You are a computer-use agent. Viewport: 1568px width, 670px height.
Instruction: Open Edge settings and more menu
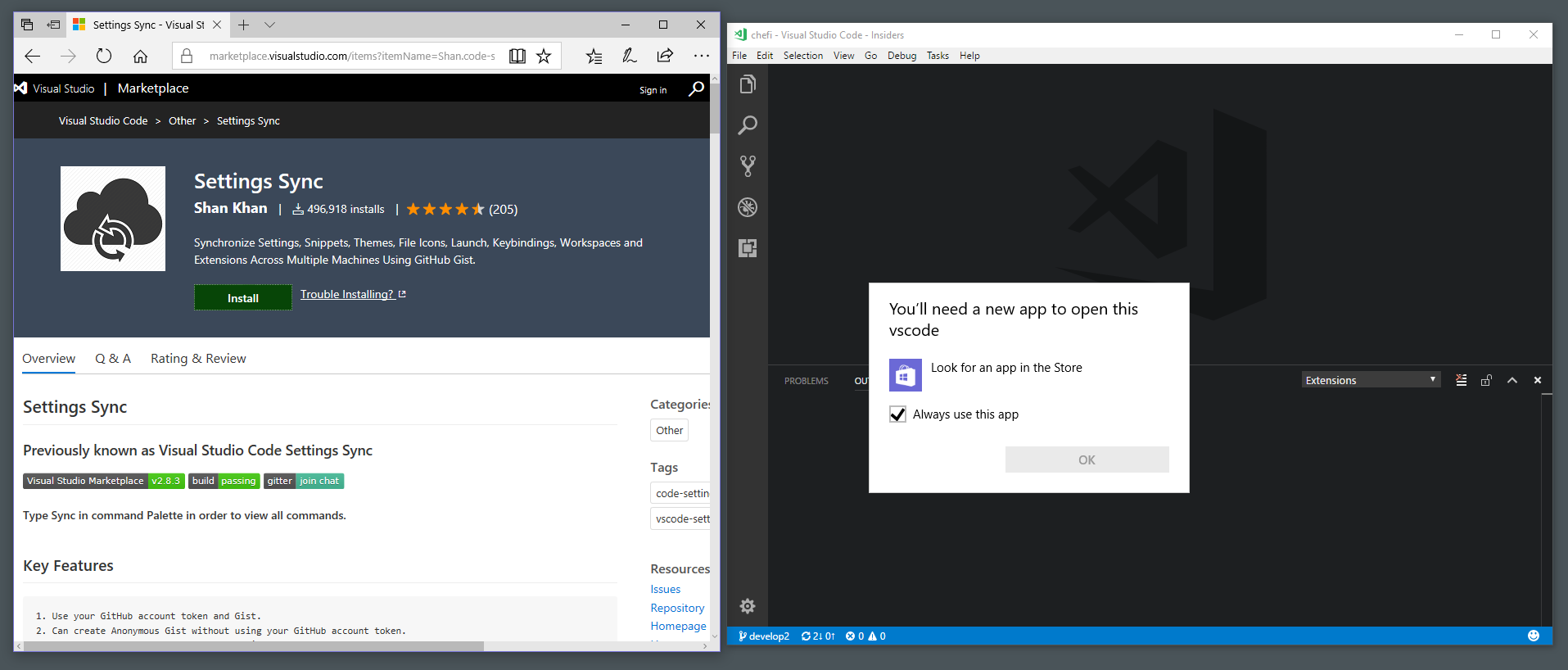[702, 56]
